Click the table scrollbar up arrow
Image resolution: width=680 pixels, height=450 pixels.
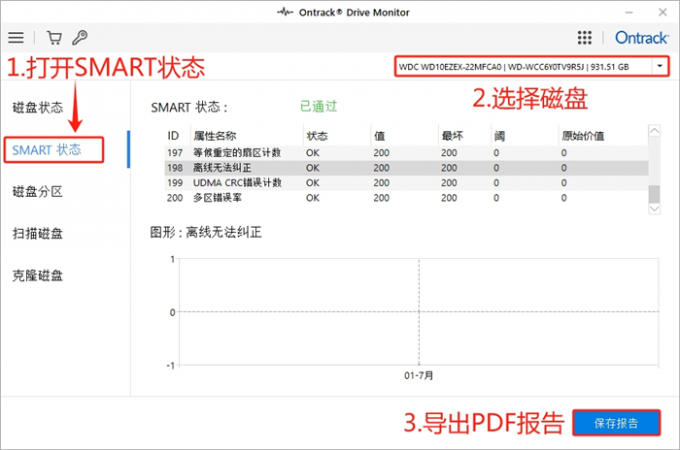point(654,130)
